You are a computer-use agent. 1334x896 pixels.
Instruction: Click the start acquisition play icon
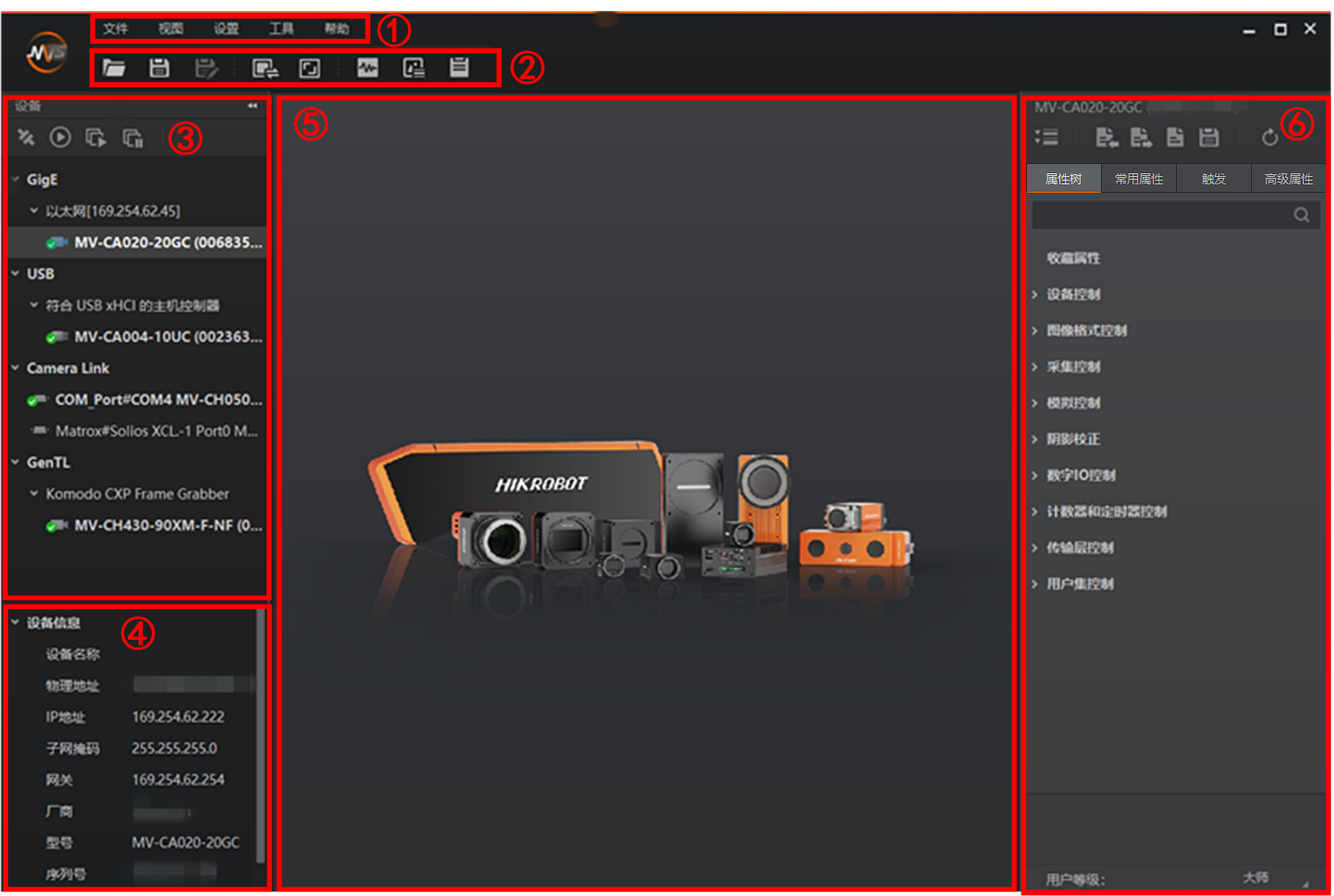pos(60,138)
